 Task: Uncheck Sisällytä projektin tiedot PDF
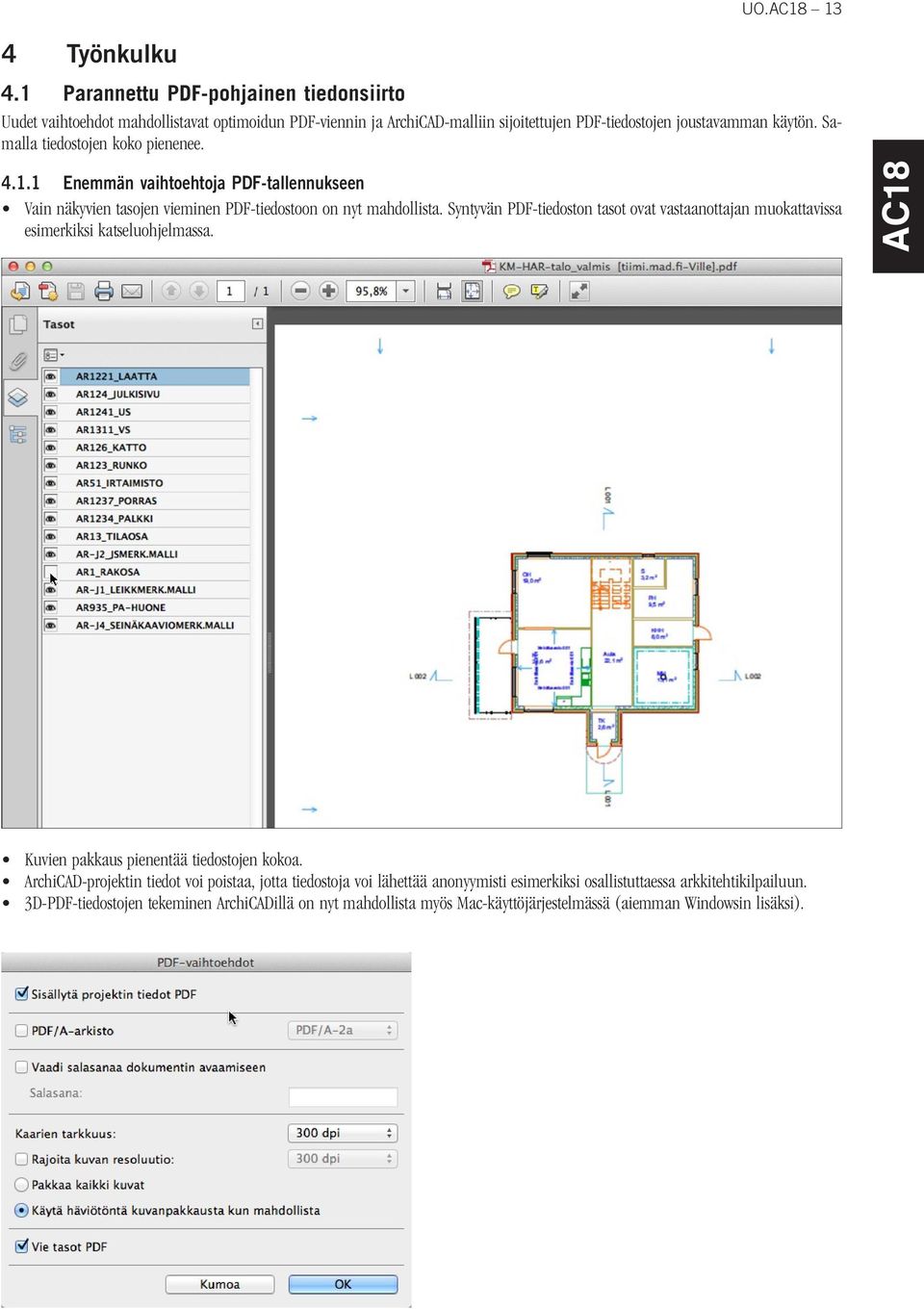click(21, 993)
